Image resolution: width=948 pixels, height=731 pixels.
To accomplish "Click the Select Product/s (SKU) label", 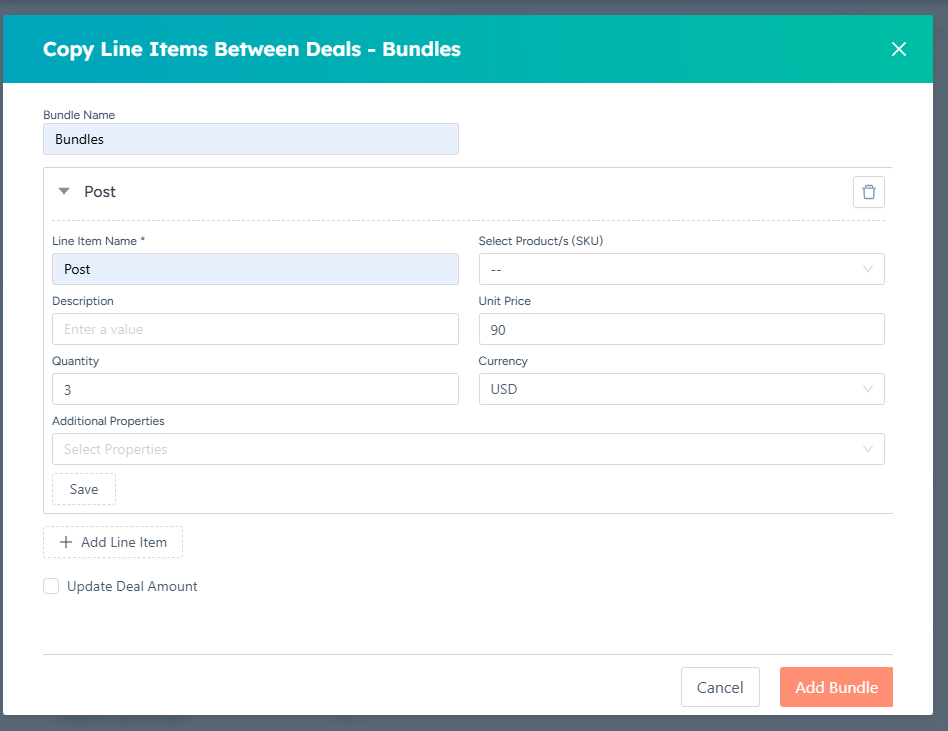I will [x=541, y=241].
